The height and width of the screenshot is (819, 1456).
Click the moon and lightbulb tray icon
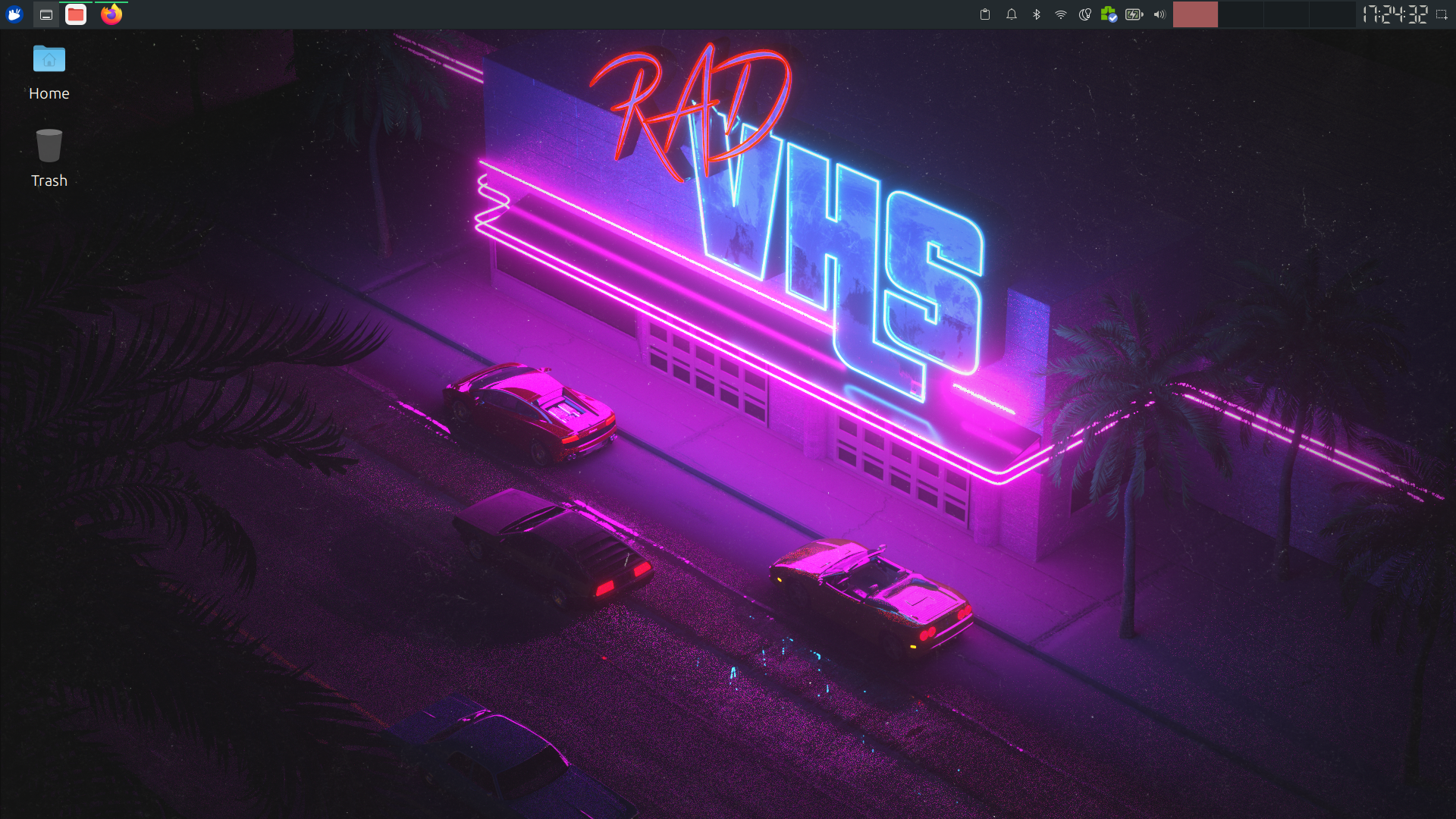click(x=1085, y=14)
